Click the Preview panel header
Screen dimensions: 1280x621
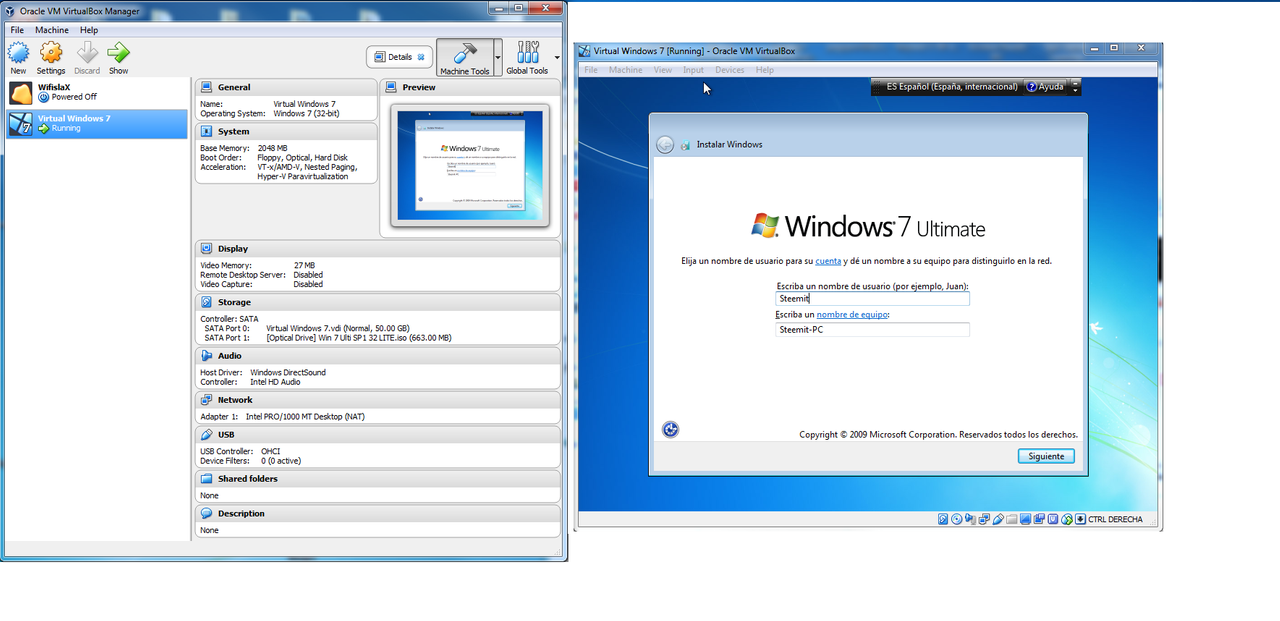(x=470, y=87)
